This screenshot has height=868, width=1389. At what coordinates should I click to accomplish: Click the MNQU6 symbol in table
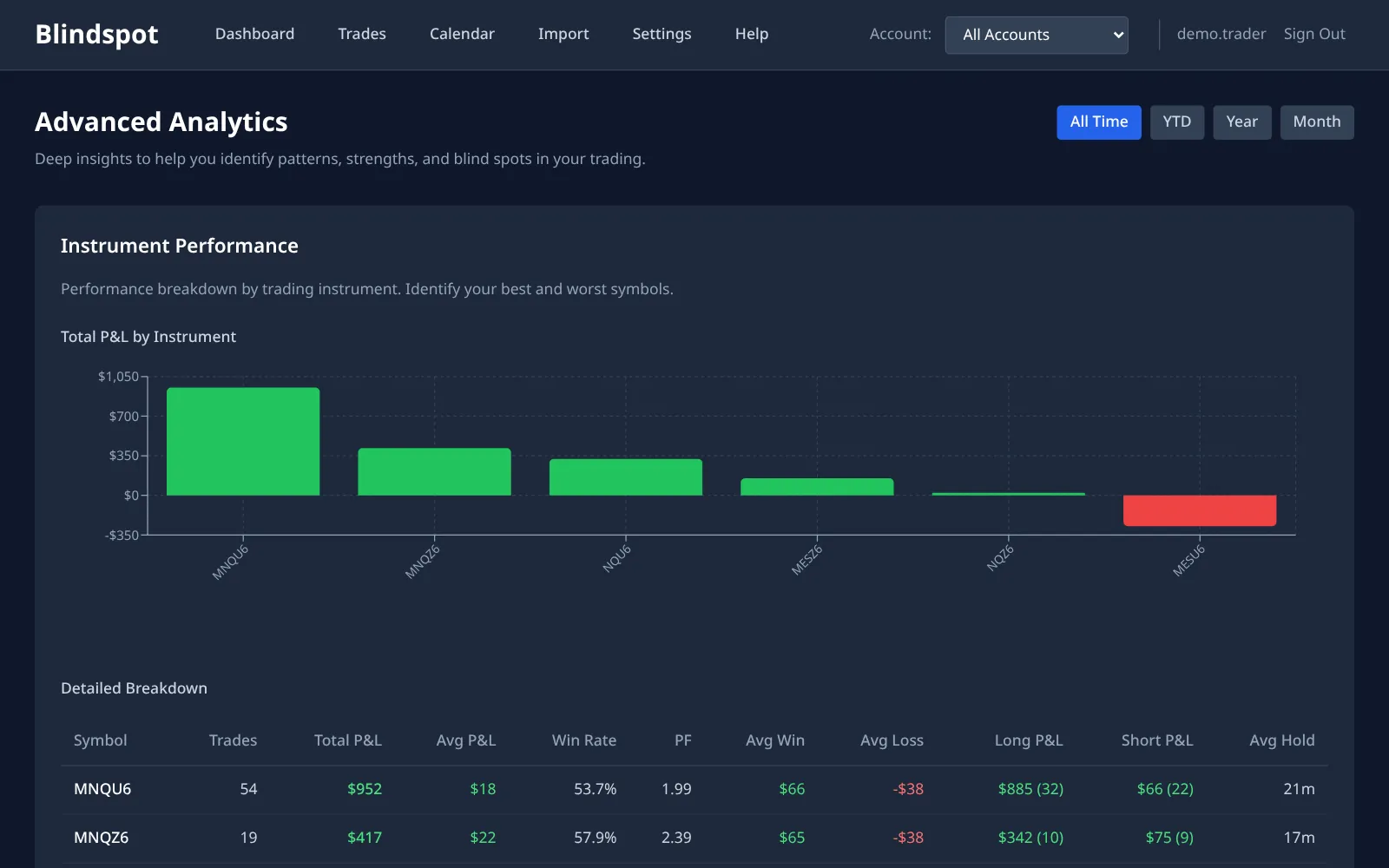click(x=102, y=789)
